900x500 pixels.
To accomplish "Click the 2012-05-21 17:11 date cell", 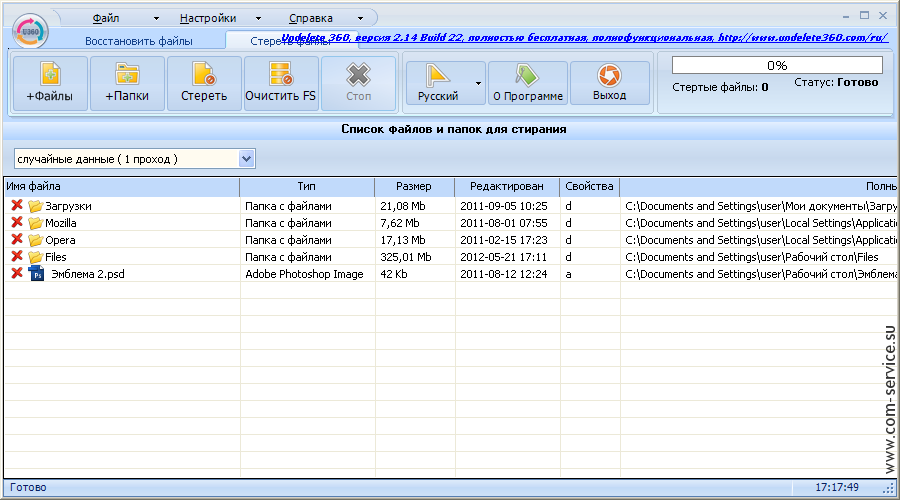I will point(503,257).
